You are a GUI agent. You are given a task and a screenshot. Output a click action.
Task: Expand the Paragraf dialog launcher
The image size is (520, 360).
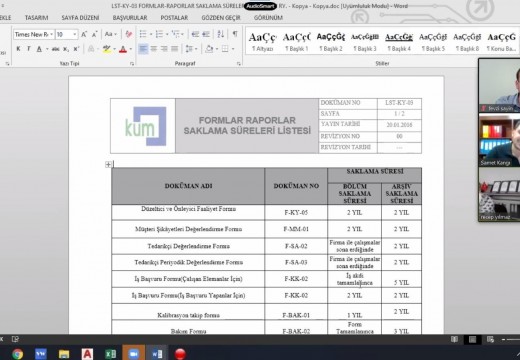point(239,63)
